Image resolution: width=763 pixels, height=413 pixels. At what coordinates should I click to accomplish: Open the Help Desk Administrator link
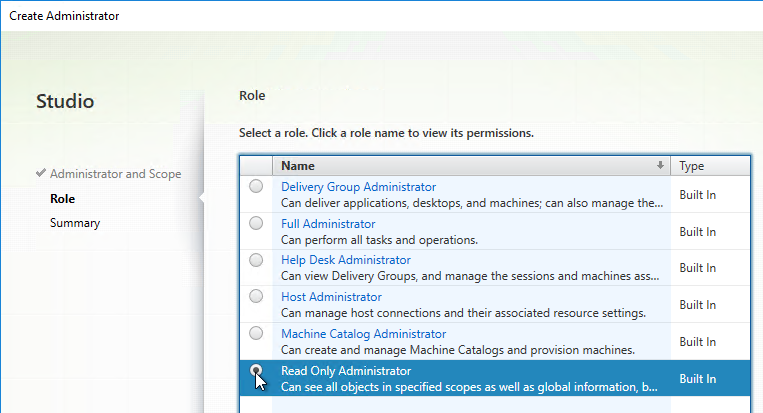pos(345,260)
